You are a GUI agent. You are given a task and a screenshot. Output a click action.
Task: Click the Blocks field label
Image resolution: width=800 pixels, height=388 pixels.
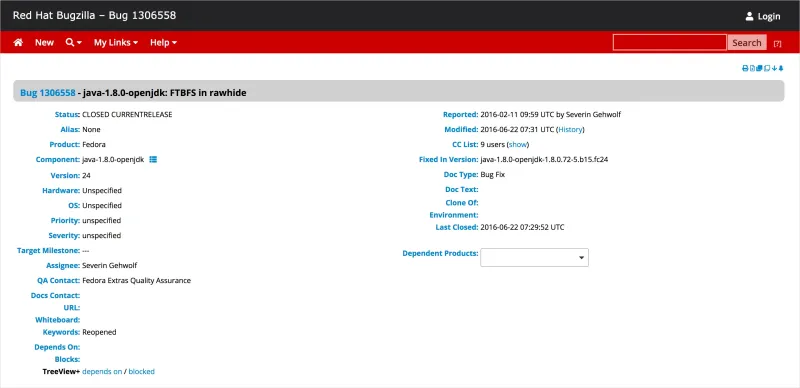67,359
